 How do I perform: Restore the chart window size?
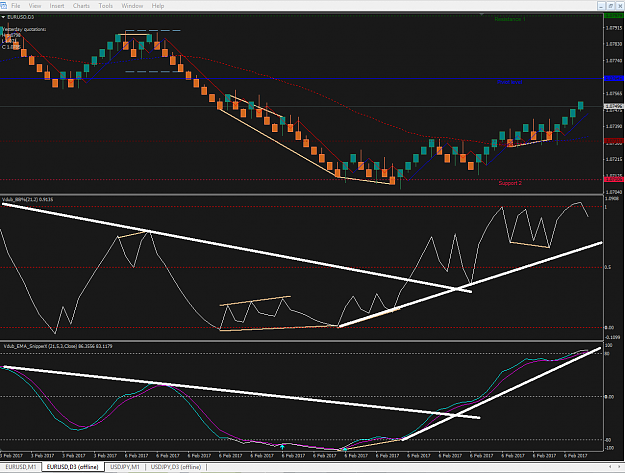point(611,6)
